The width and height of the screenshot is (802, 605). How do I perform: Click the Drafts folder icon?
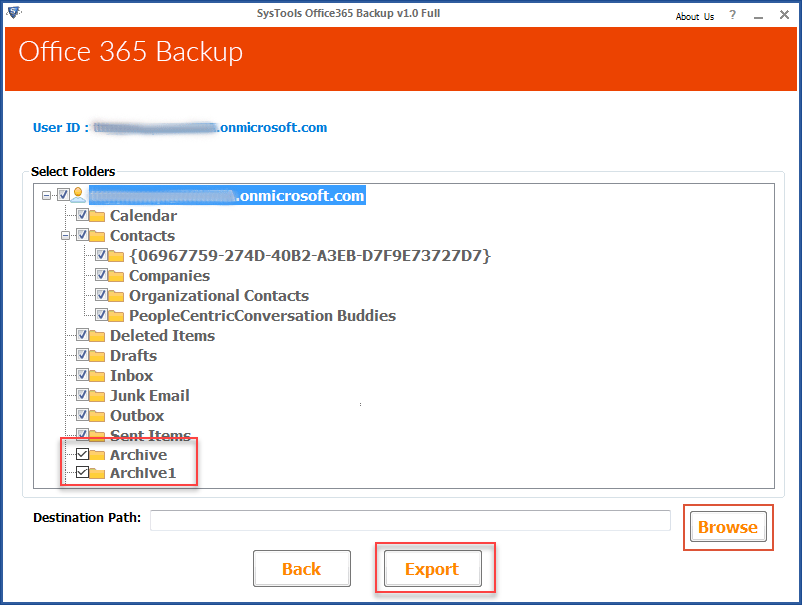click(97, 355)
